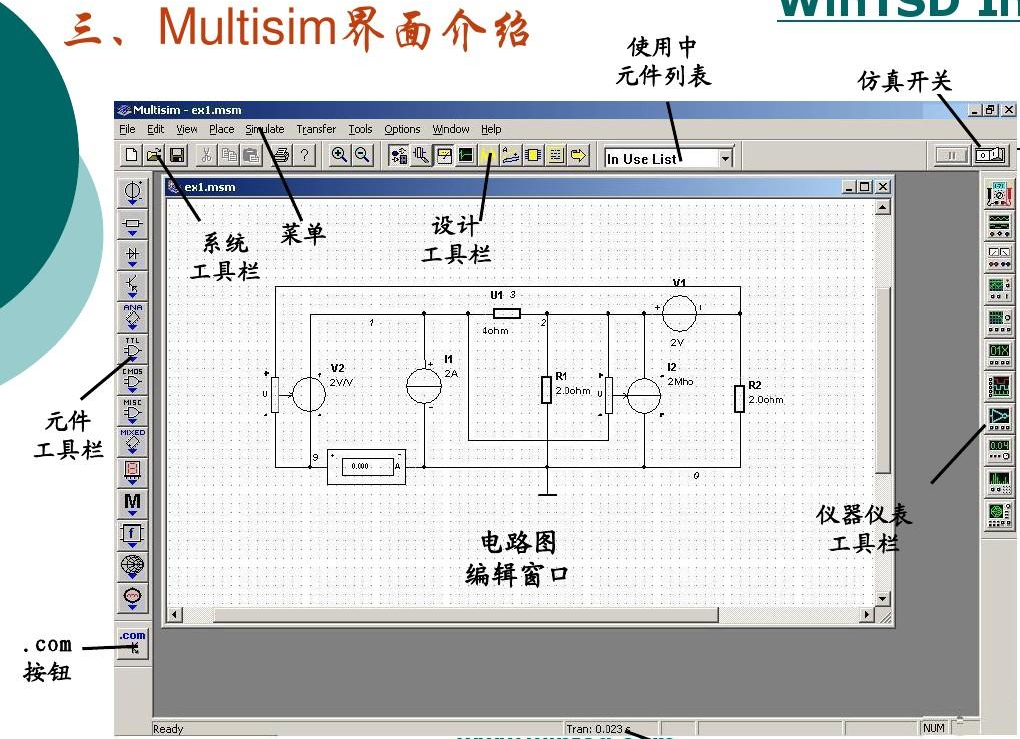Open the Indicators seven-segment component group
Viewport: 1020px width, 739px height.
[x=133, y=472]
